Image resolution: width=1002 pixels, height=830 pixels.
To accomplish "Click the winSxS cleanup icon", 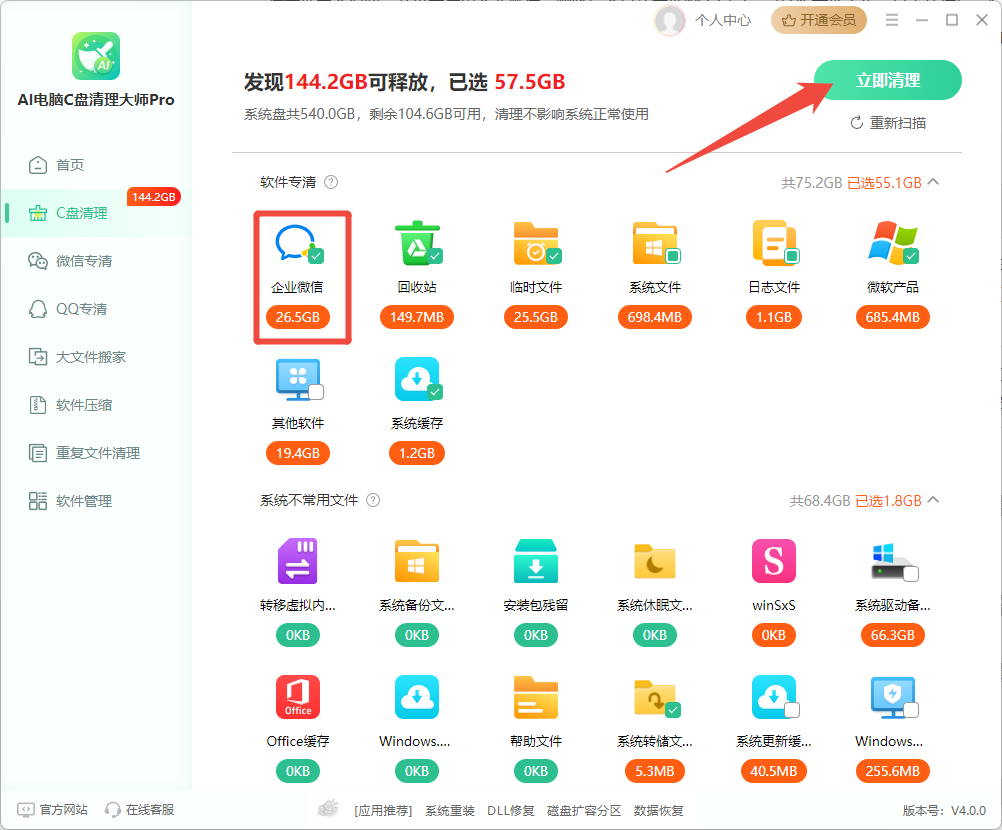I will [773, 560].
